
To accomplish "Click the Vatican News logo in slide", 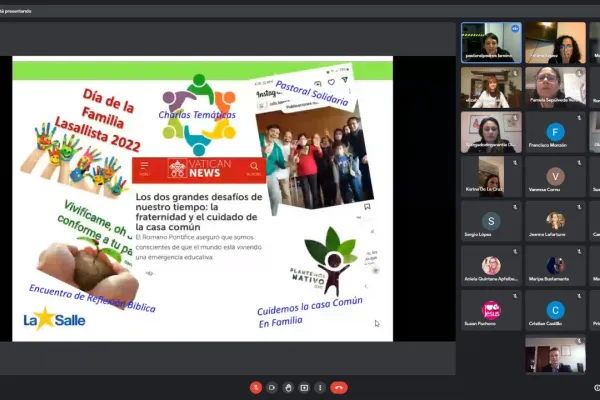I will pos(199,168).
